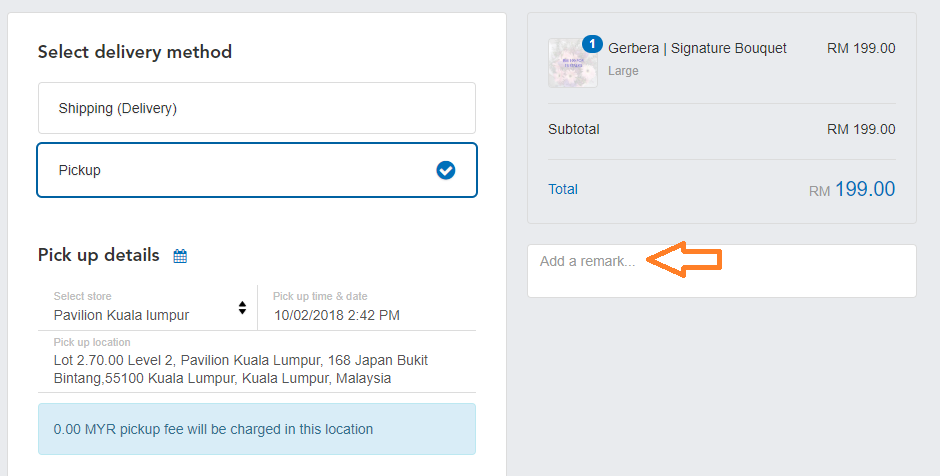Screen dimensions: 940x476
Task: Click the Total label in order summary
Action: [563, 189]
